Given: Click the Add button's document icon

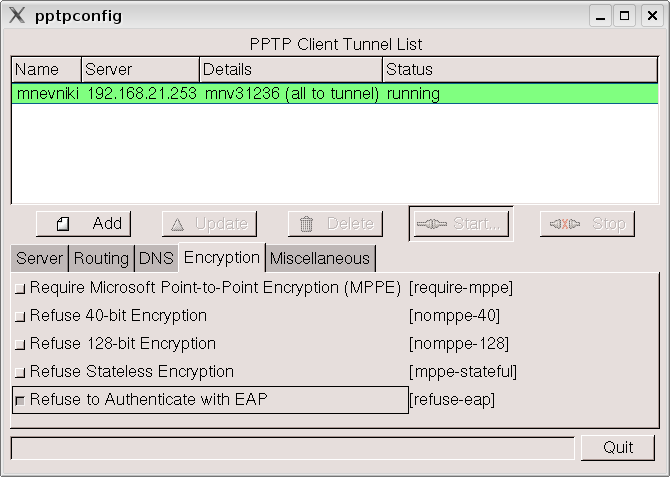Looking at the screenshot, I should click(62, 224).
